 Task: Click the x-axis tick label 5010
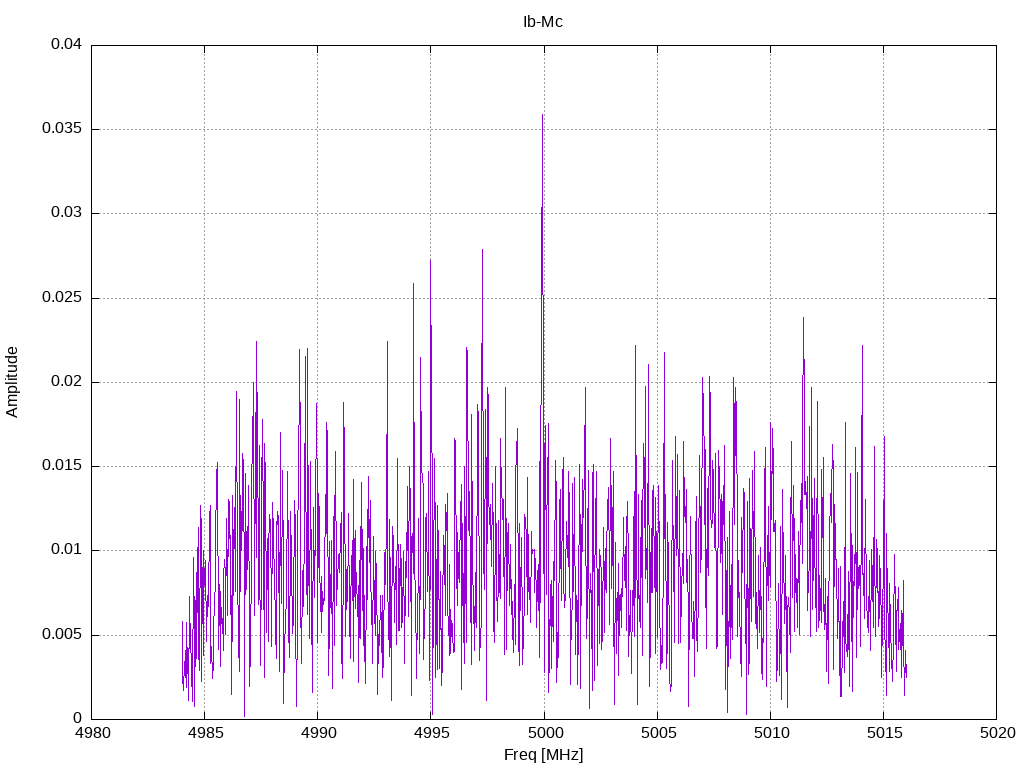tap(771, 733)
